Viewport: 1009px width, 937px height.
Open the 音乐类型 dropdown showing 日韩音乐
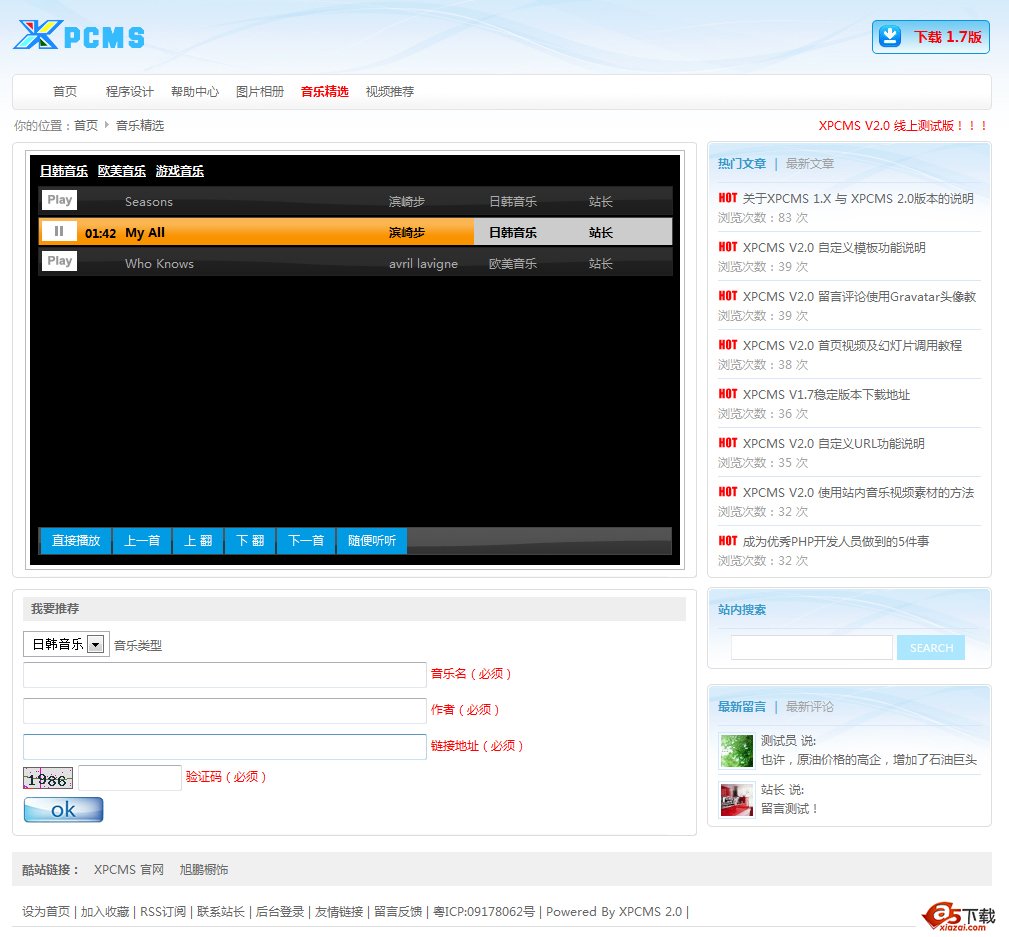pyautogui.click(x=66, y=644)
